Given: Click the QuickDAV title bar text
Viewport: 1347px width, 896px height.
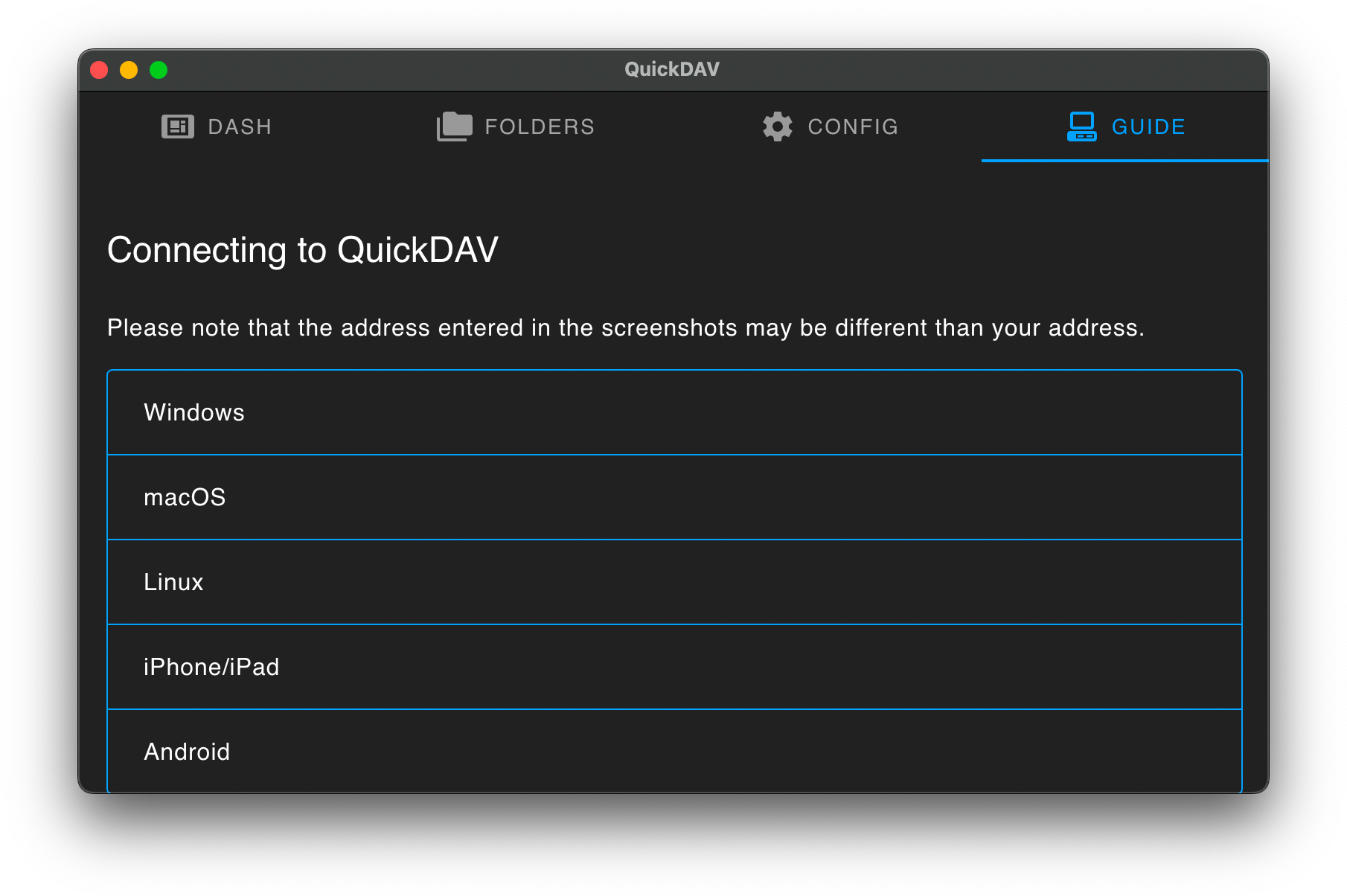Looking at the screenshot, I should [671, 68].
